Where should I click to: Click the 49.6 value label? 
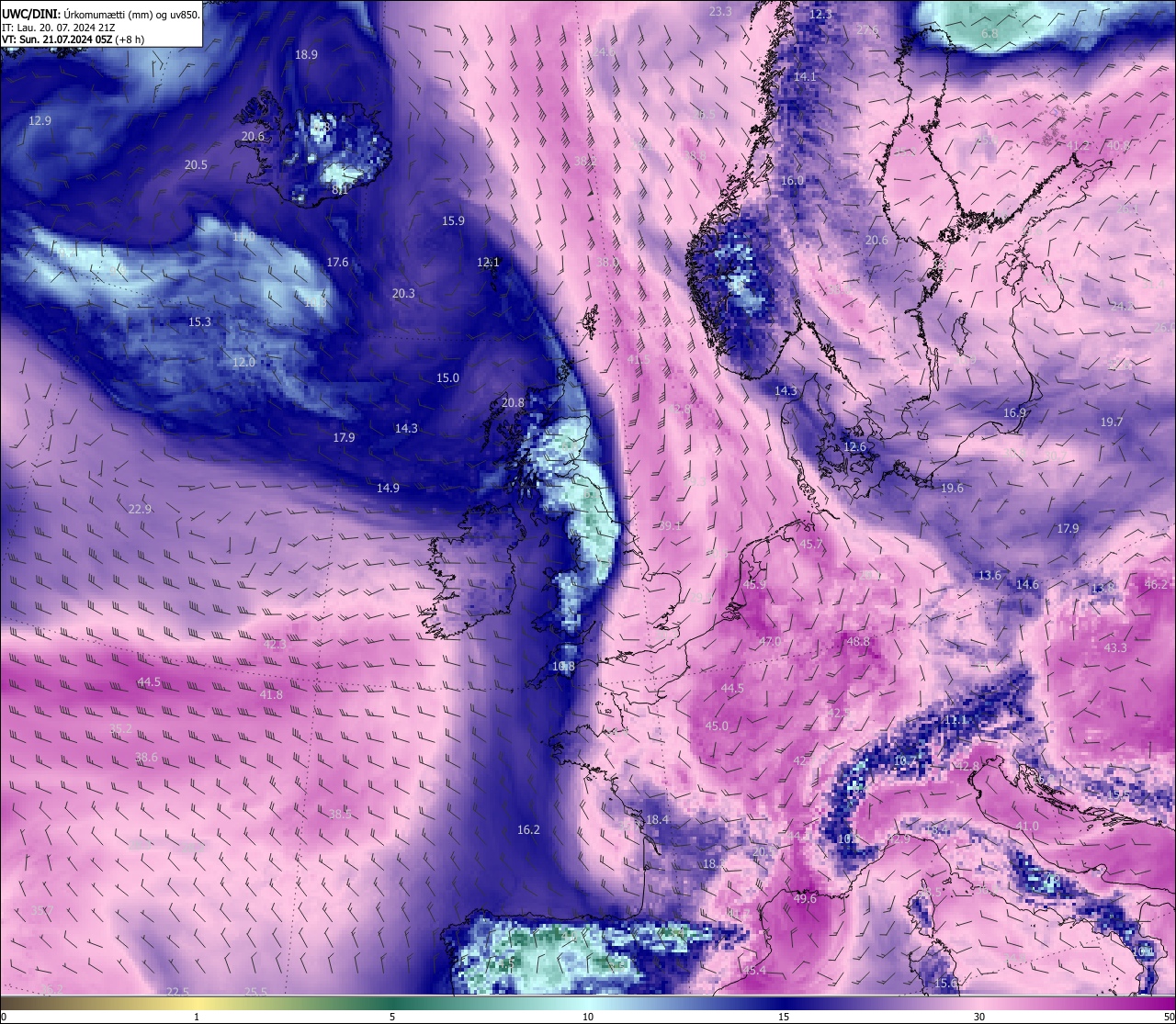pos(805,898)
